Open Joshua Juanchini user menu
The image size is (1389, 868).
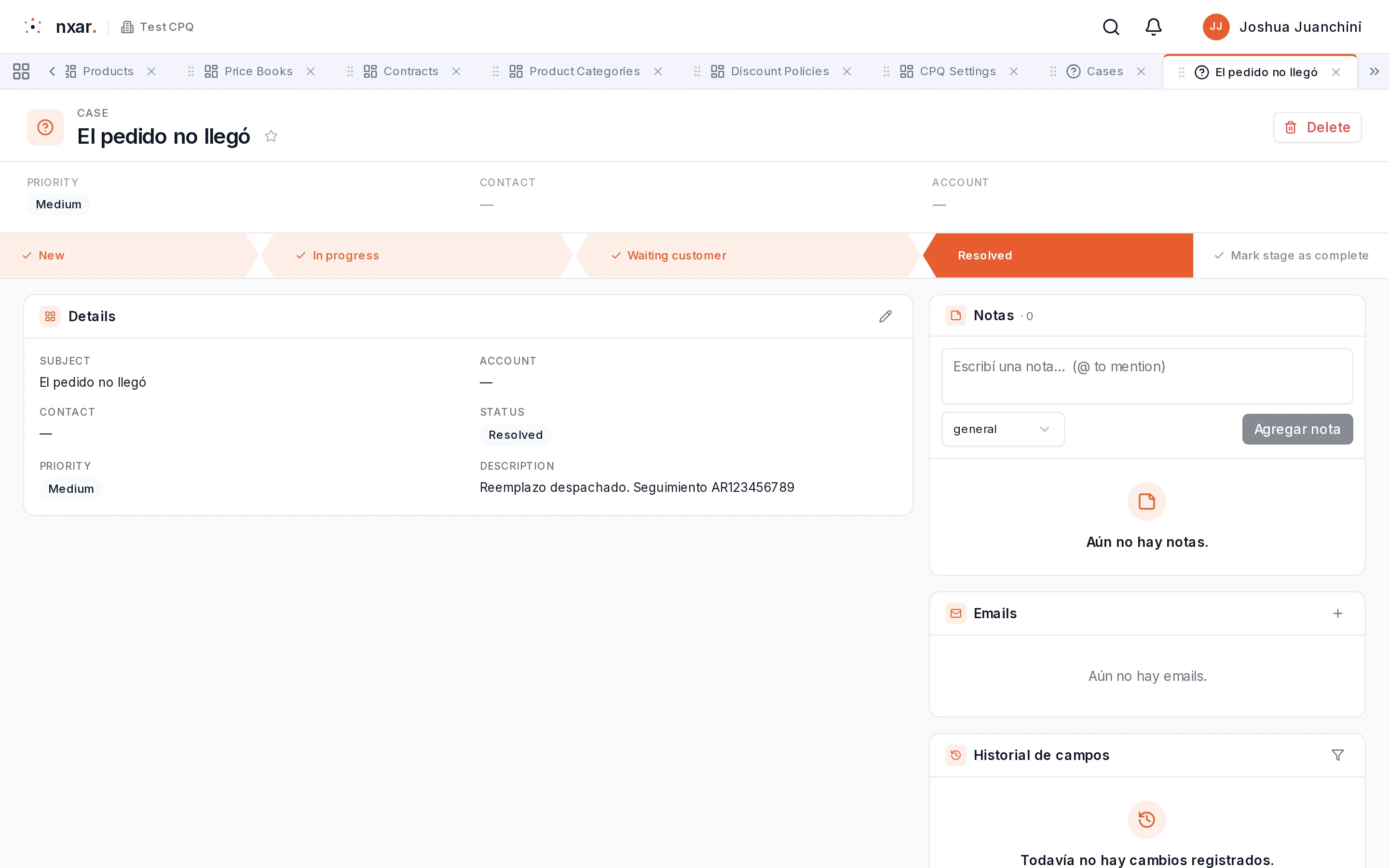[x=1281, y=27]
